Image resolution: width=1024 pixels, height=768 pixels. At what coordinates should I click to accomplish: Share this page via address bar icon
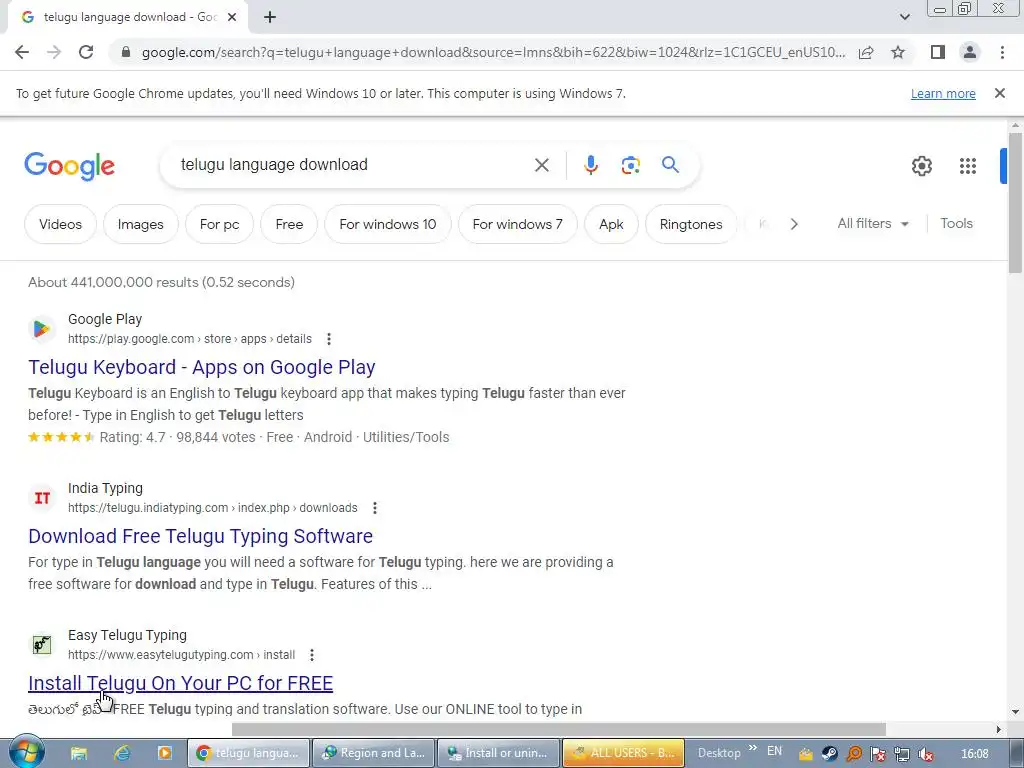(x=866, y=52)
